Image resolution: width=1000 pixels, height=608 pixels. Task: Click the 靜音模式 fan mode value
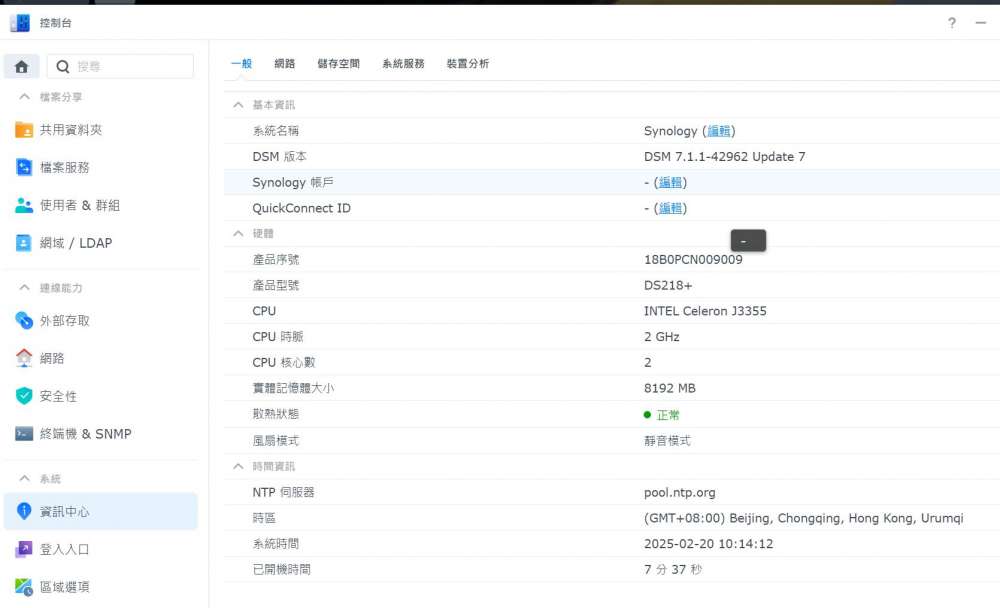click(667, 441)
